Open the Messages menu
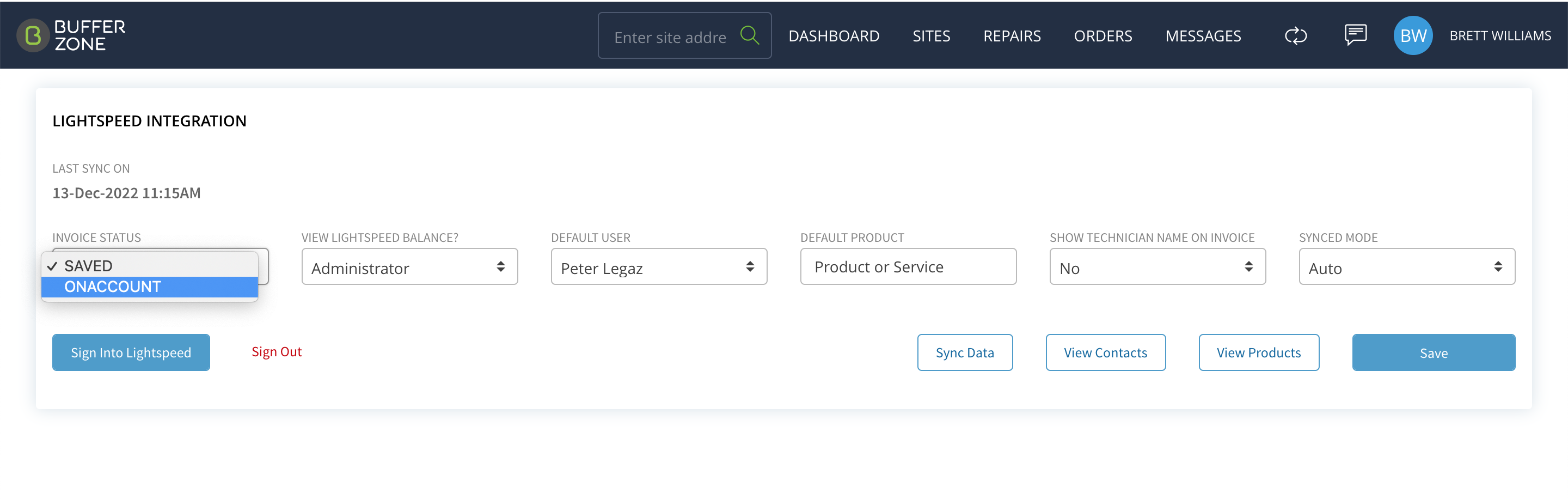The image size is (1568, 499). 1202,36
